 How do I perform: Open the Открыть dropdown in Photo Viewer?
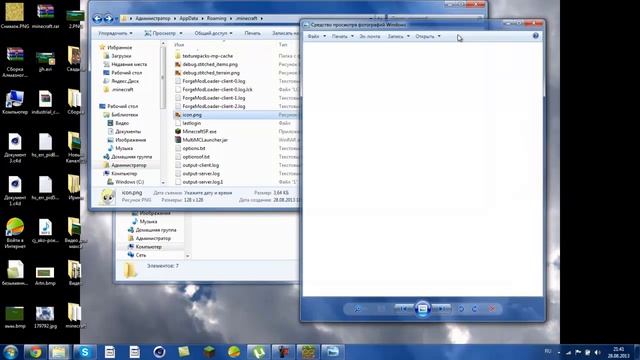click(428, 36)
